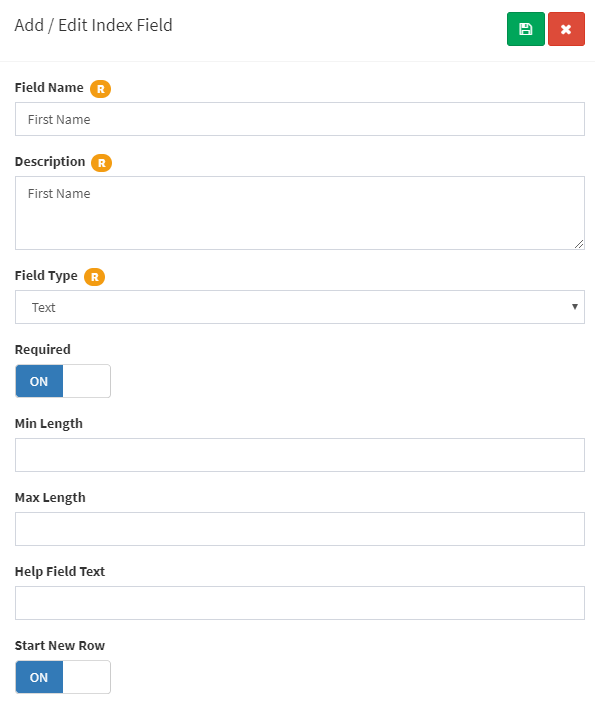This screenshot has width=595, height=717.
Task: Click the Help Field Text input
Action: click(x=300, y=603)
